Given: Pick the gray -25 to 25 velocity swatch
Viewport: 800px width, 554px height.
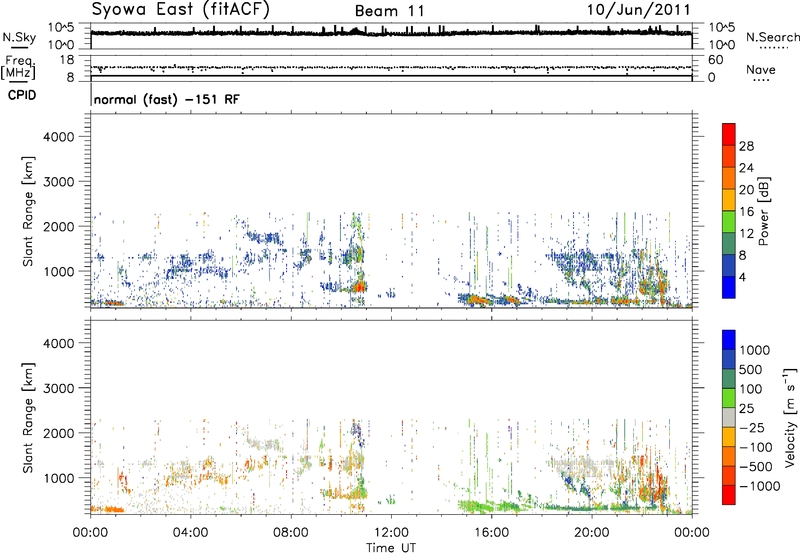Looking at the screenshot, I should click(x=729, y=418).
